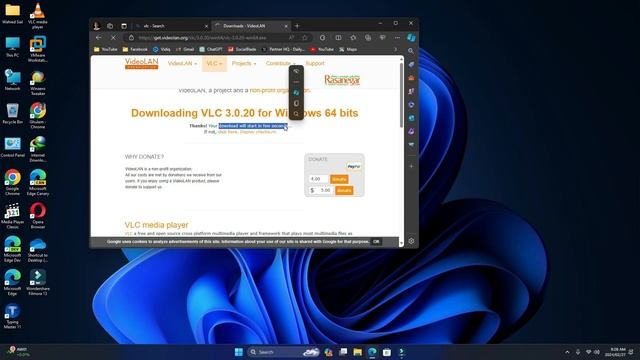The height and width of the screenshot is (360, 640).
Task: Add new sidebar app plus icon
Action: point(411,166)
